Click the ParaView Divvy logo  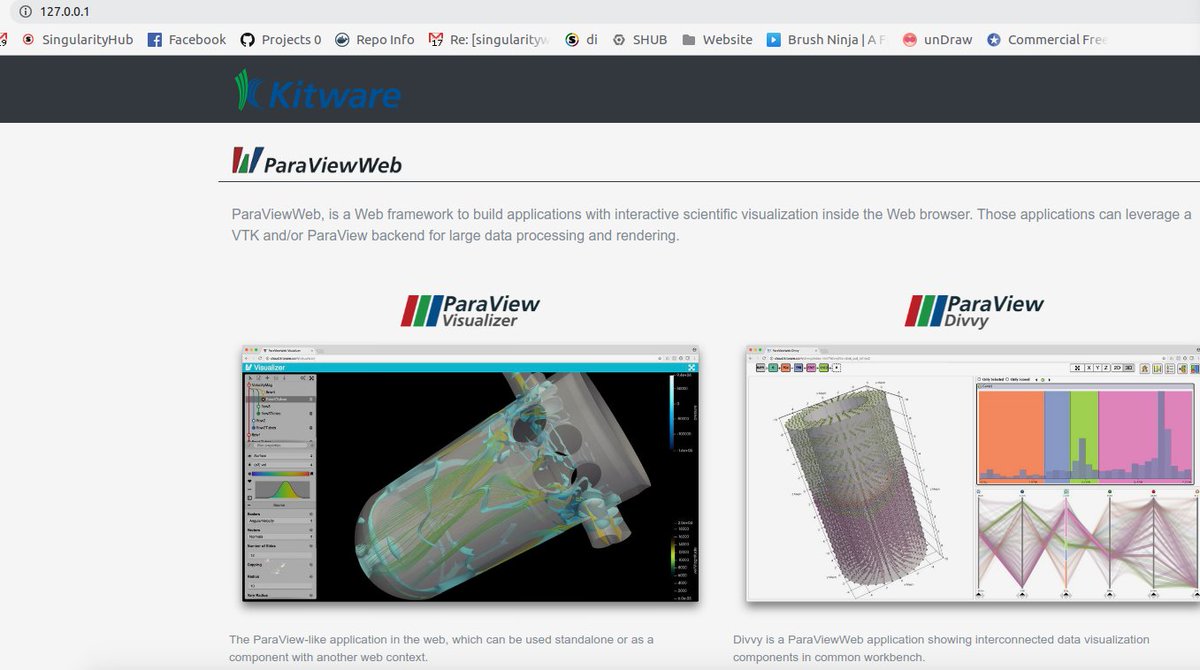coord(974,311)
